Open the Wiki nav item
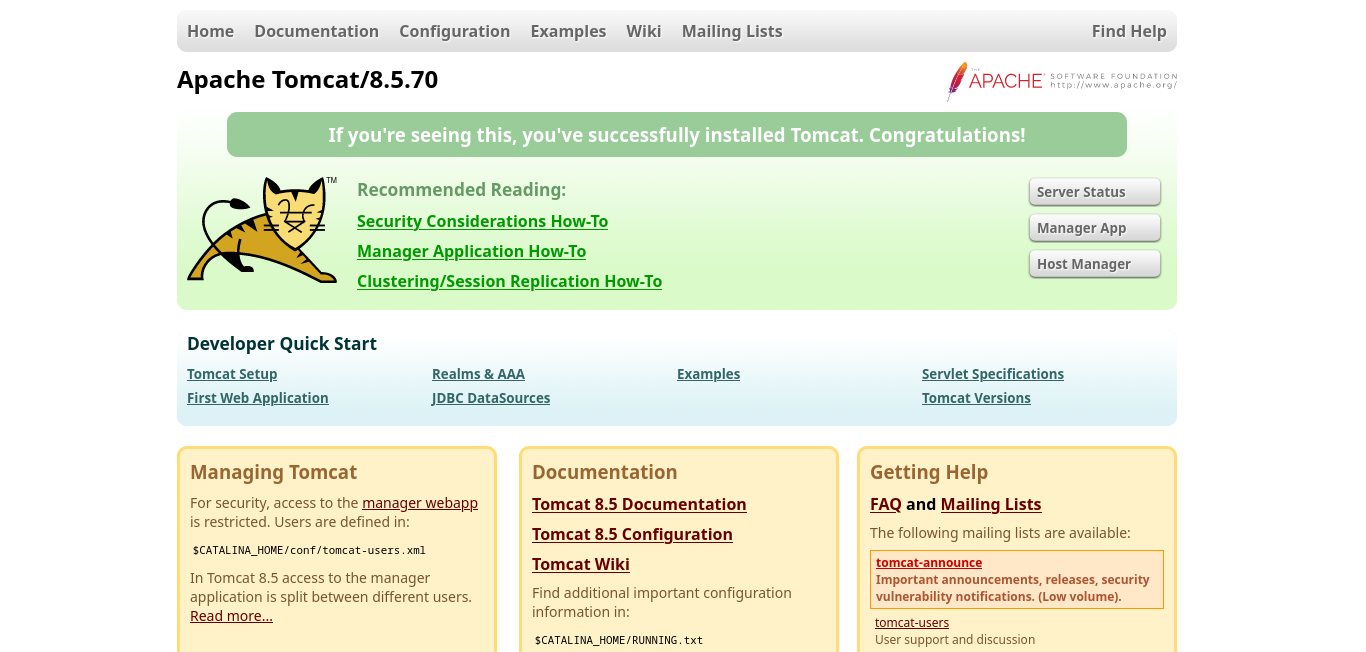This screenshot has width=1366, height=652. [x=644, y=31]
